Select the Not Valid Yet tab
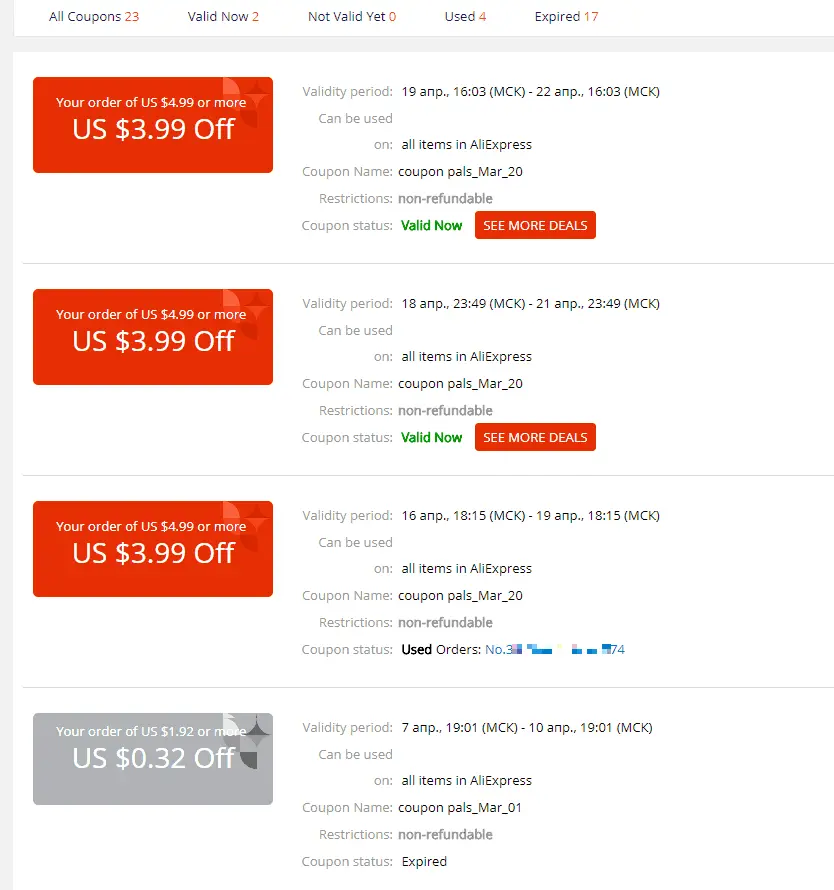The width and height of the screenshot is (834, 890). click(x=352, y=16)
